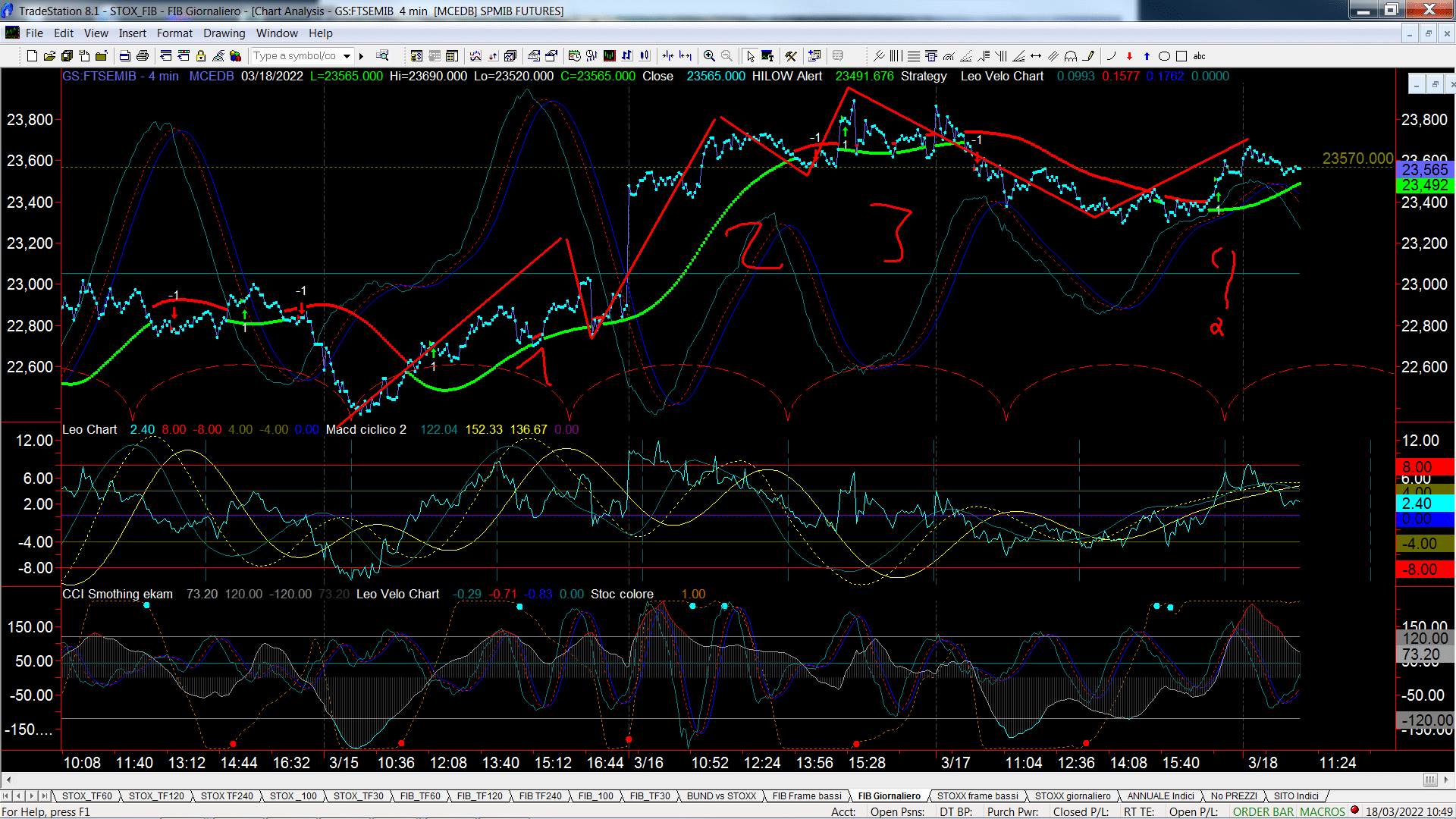Click the New document icon
1456x819 pixels.
point(32,56)
